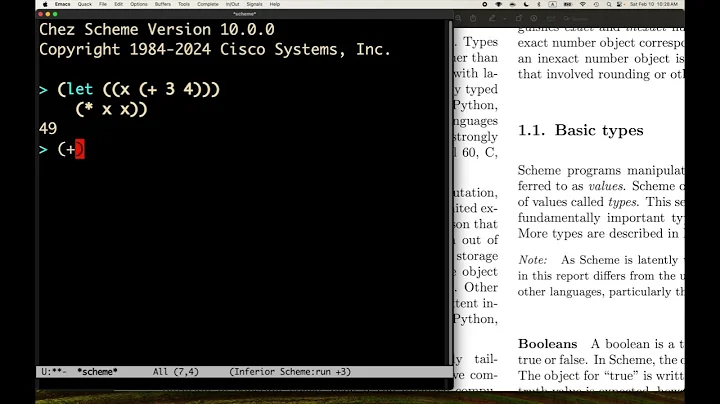The image size is (720, 404).
Task: Click the circled annotate icon in PDF toolbar
Action: click(x=534, y=18)
